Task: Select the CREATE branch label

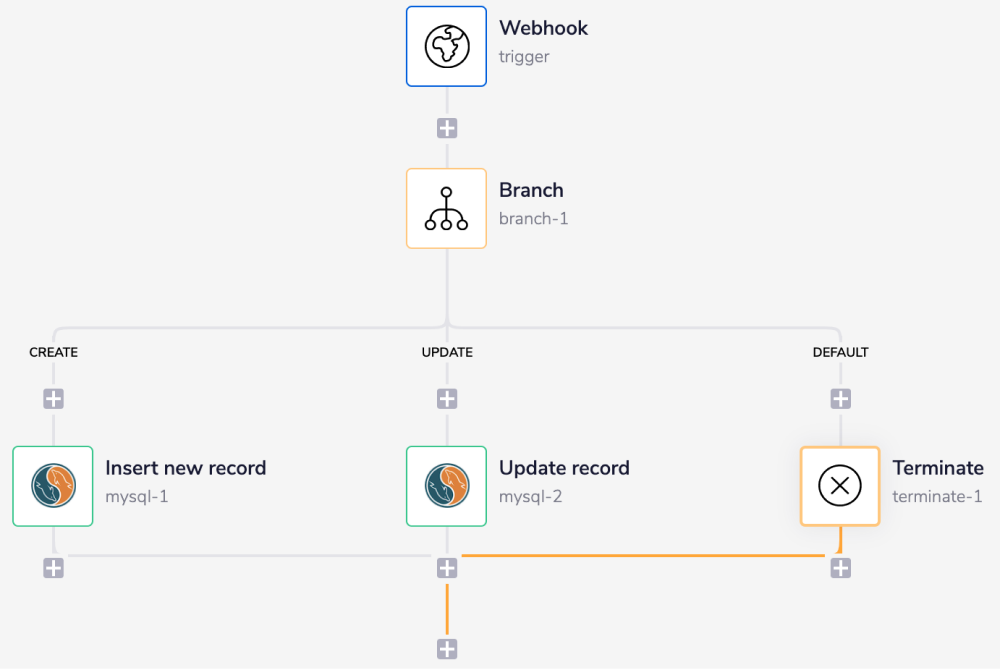Action: pyautogui.click(x=53, y=352)
